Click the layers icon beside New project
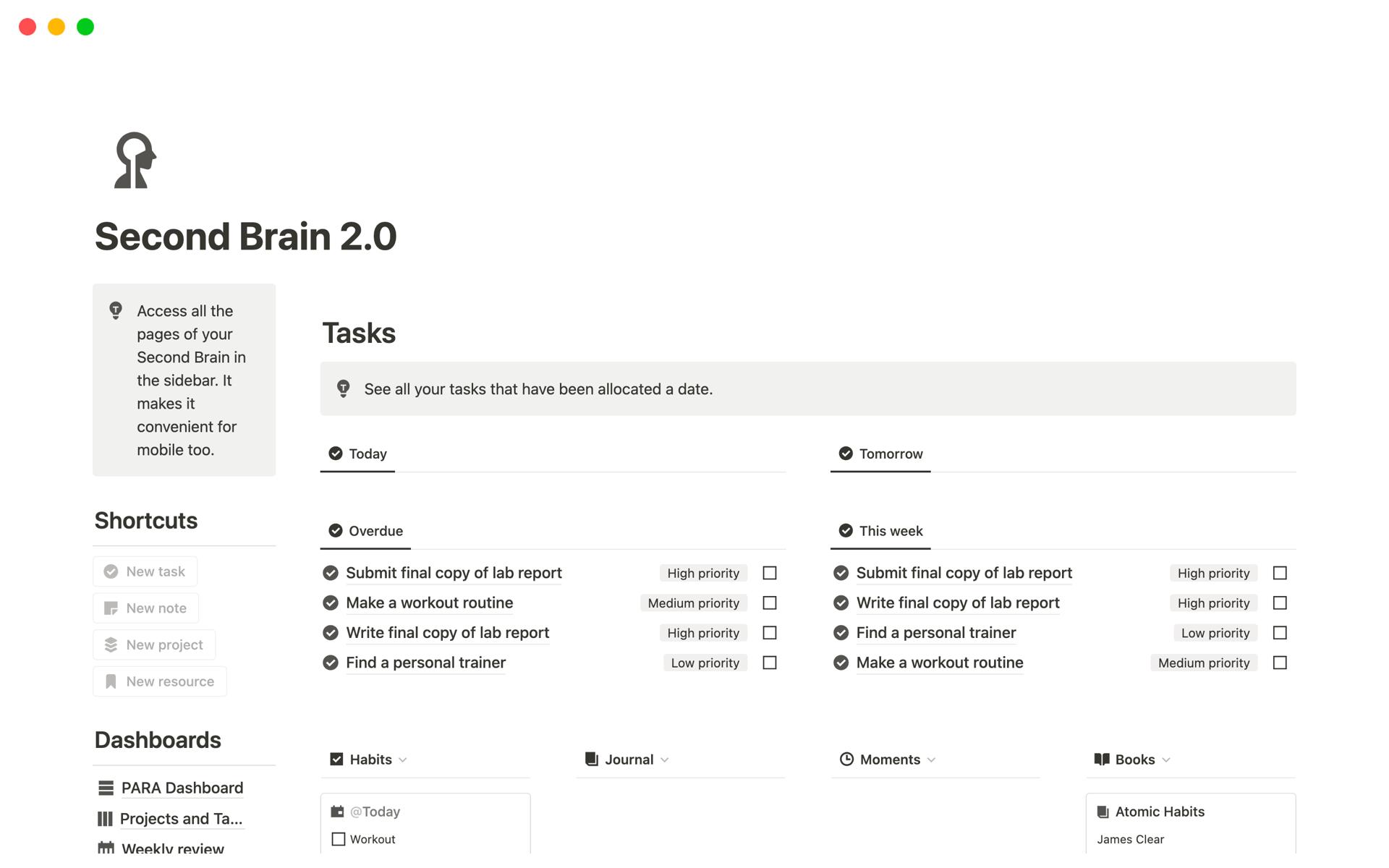 point(111,644)
